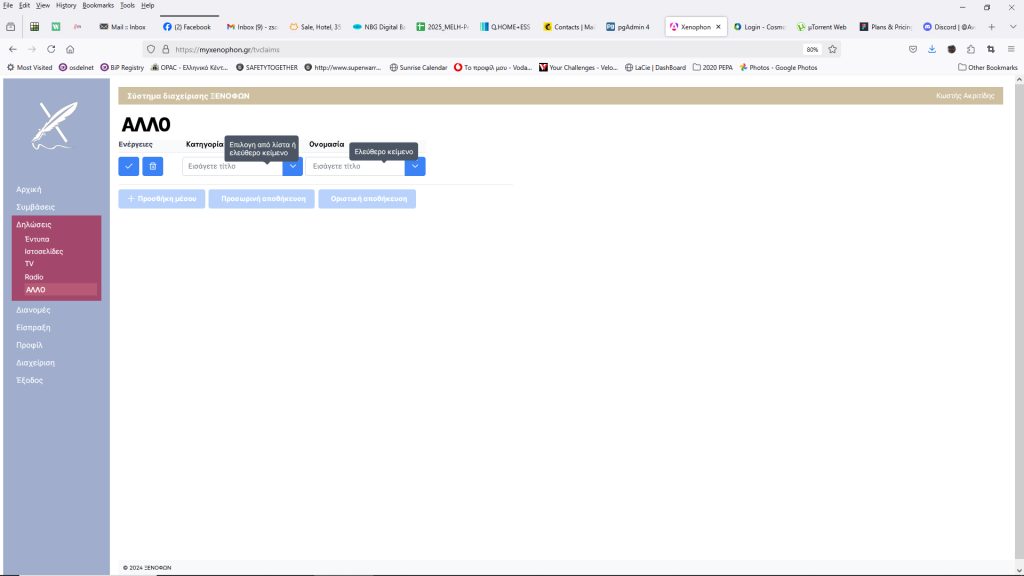Go to the browser home icon
This screenshot has width=1024, height=576.
[70, 49]
